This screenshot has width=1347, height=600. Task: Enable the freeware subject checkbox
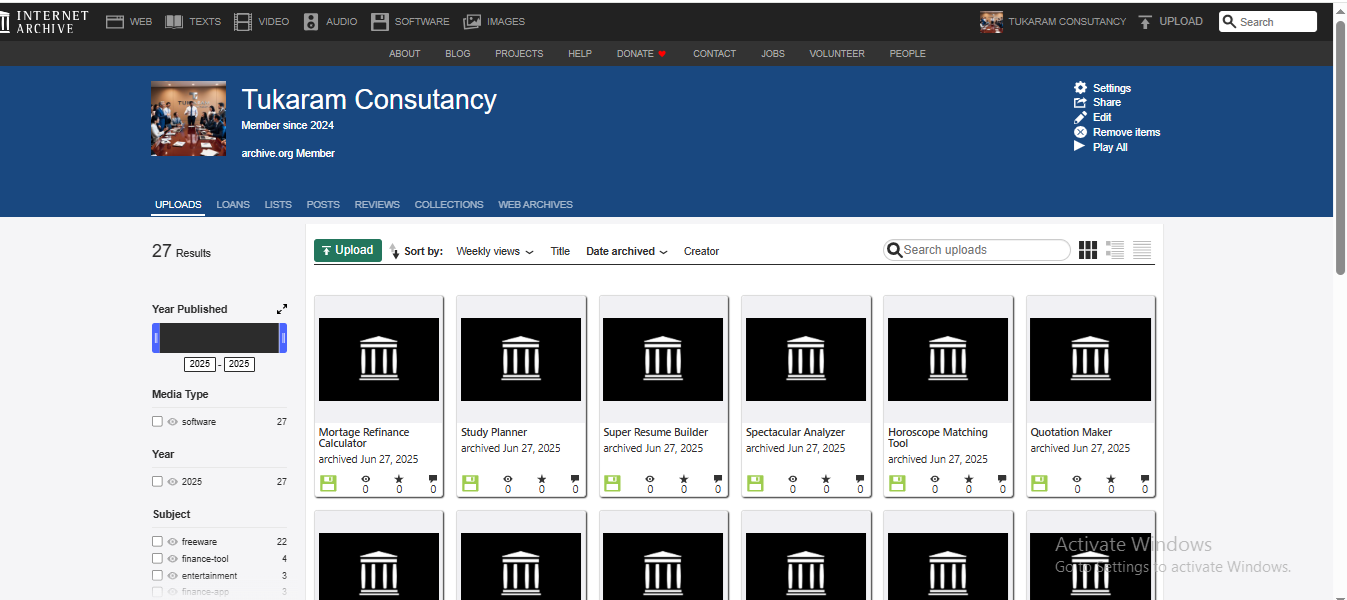[157, 542]
